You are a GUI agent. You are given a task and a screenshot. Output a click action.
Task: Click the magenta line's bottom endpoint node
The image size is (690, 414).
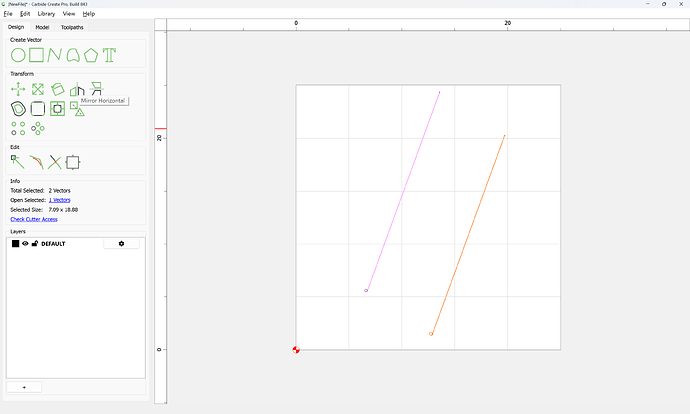click(x=366, y=290)
